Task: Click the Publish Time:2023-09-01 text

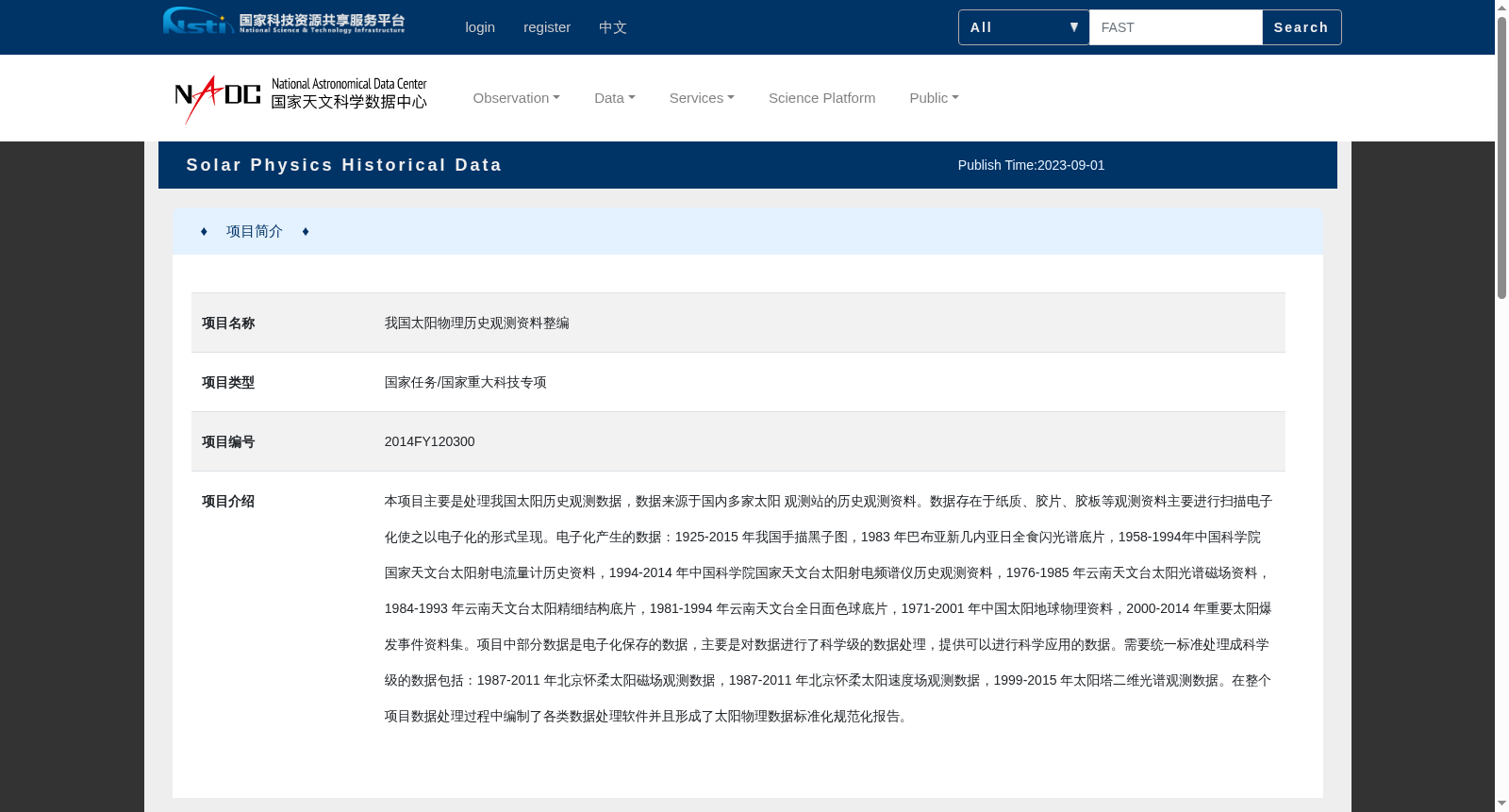Action: tap(1031, 165)
